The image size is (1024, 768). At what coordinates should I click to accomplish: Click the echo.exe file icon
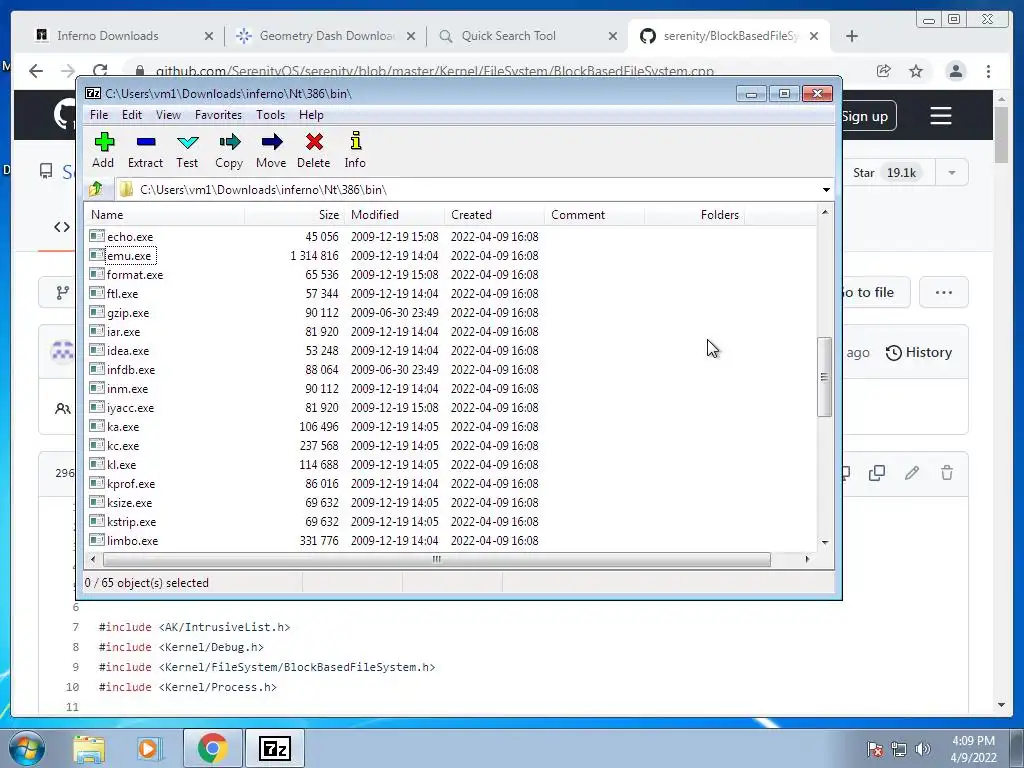[x=97, y=236]
